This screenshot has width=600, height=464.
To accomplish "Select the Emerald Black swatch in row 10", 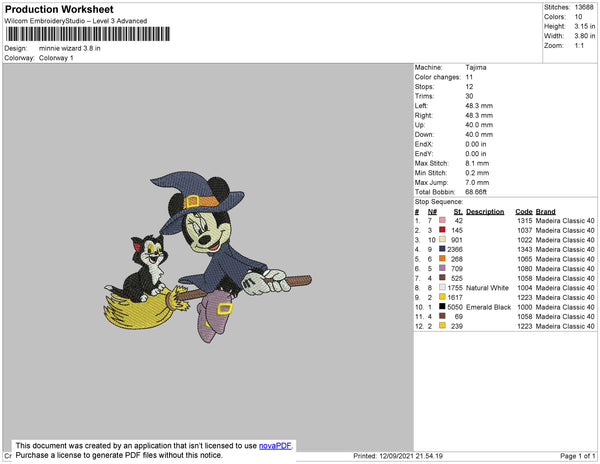I will pos(442,306).
